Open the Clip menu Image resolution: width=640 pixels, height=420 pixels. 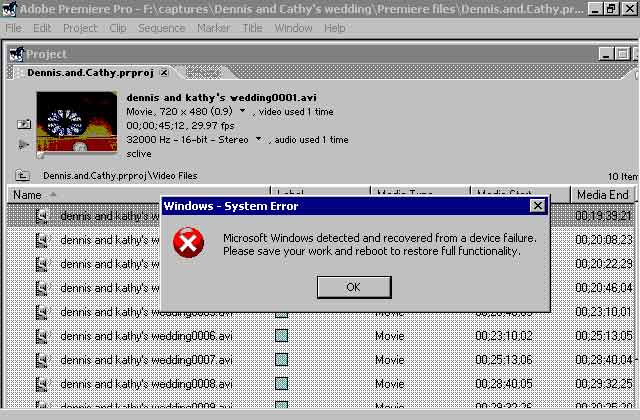[118, 28]
